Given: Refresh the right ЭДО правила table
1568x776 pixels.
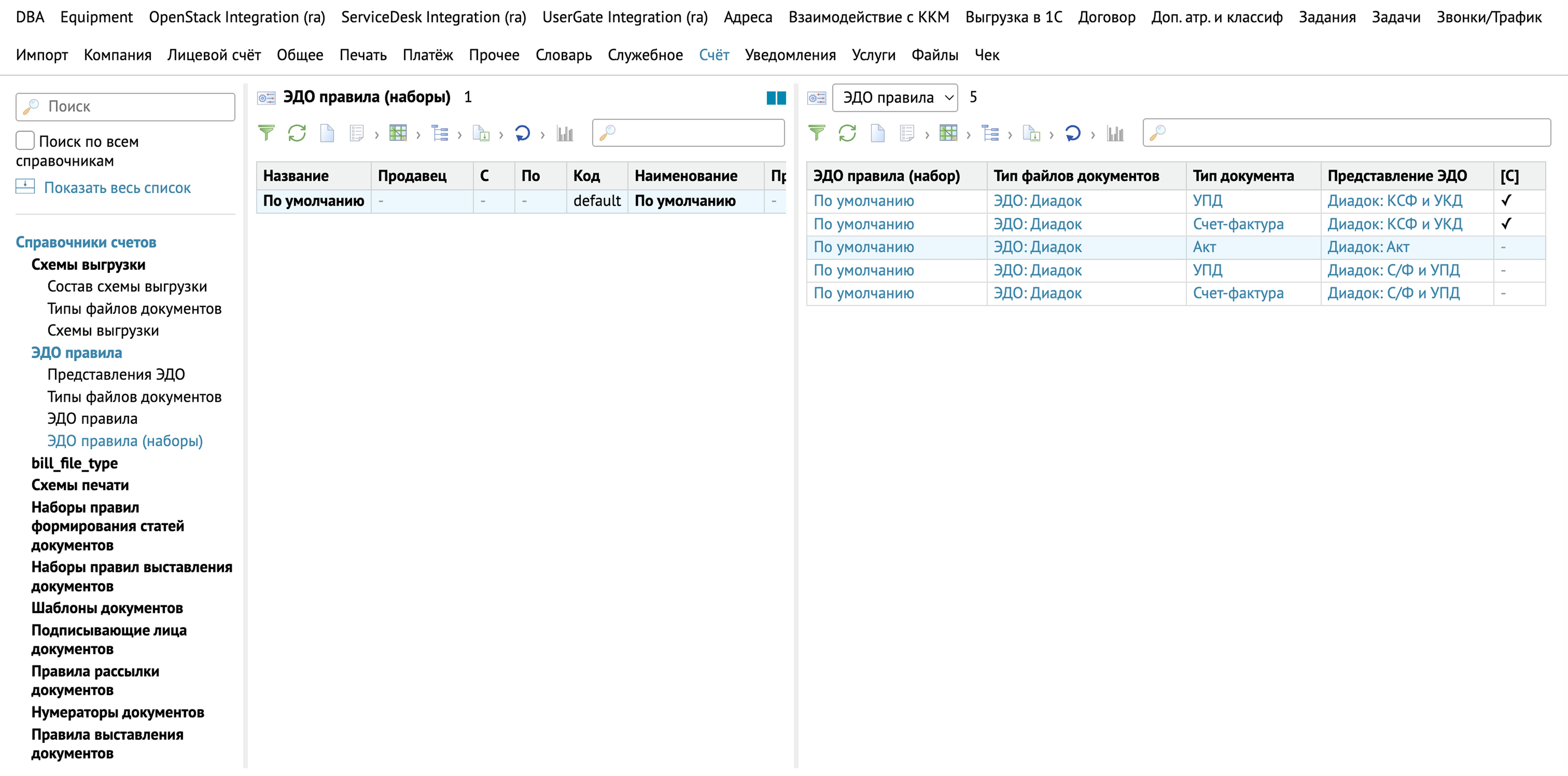Looking at the screenshot, I should click(847, 133).
